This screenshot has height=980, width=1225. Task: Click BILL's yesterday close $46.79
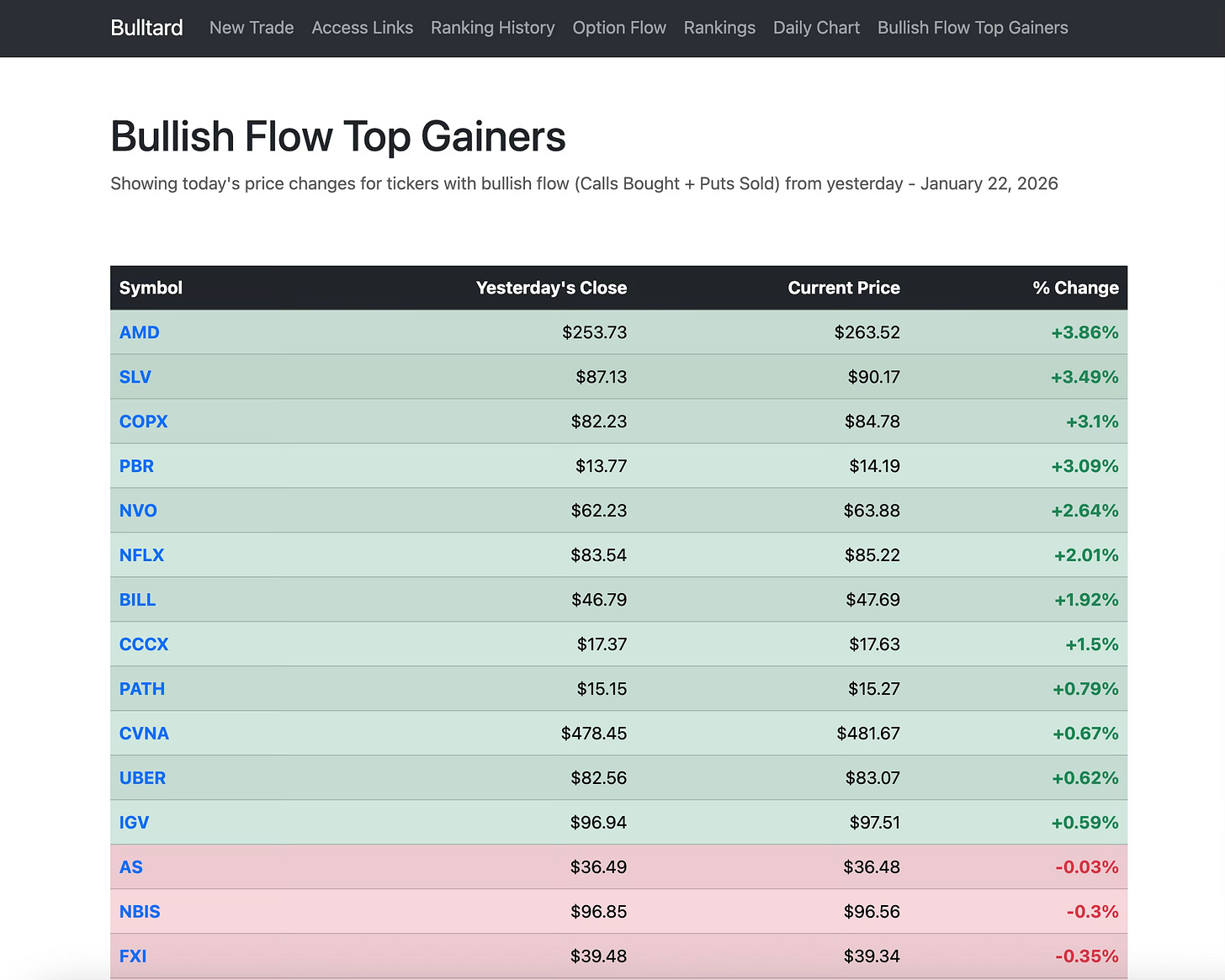[x=599, y=600]
